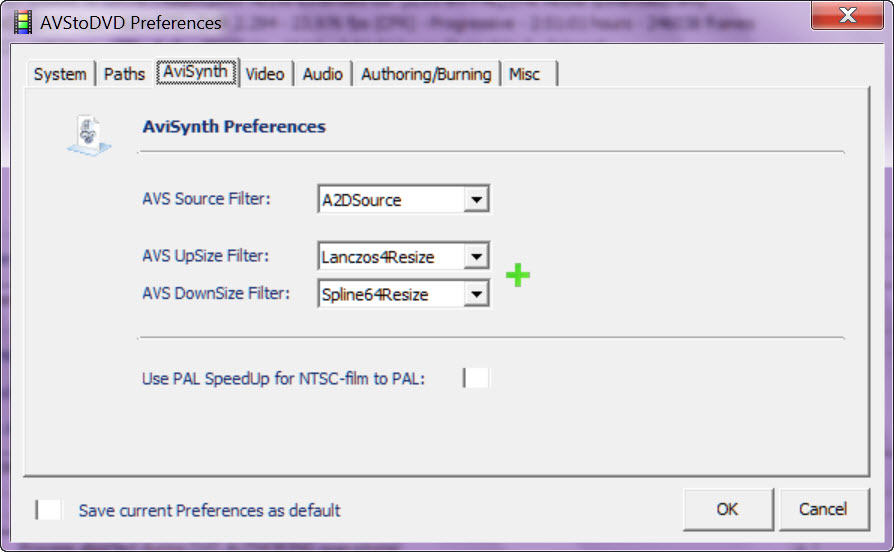Click the AVStoDVD film icon in title bar

(22, 22)
